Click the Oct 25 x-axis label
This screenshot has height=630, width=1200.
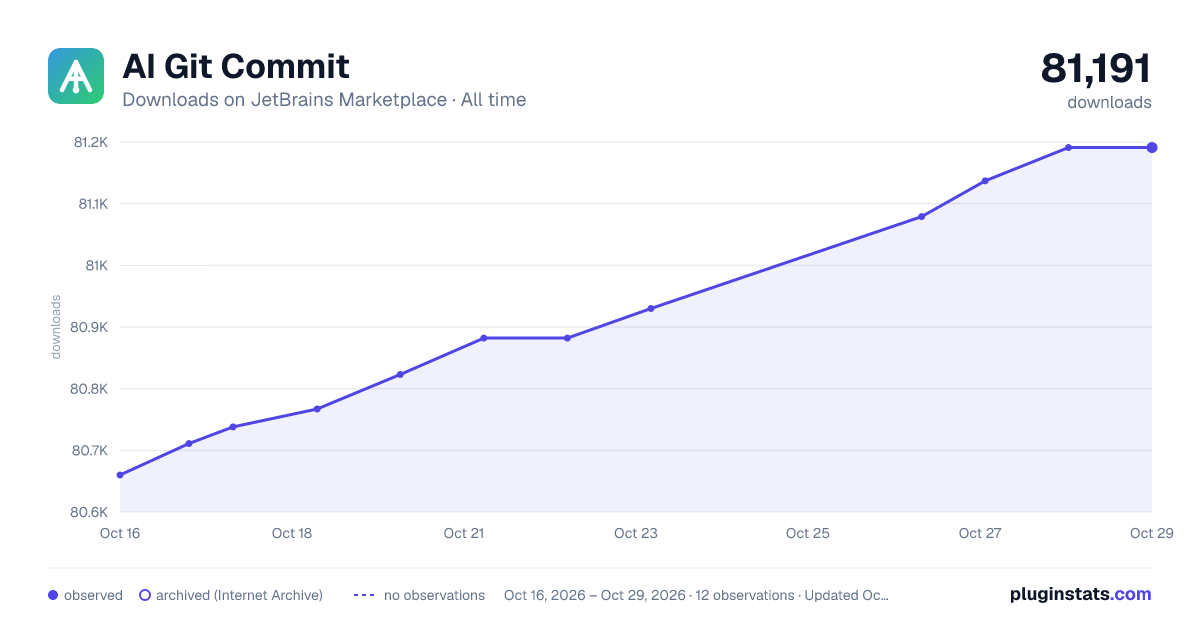[x=808, y=533]
